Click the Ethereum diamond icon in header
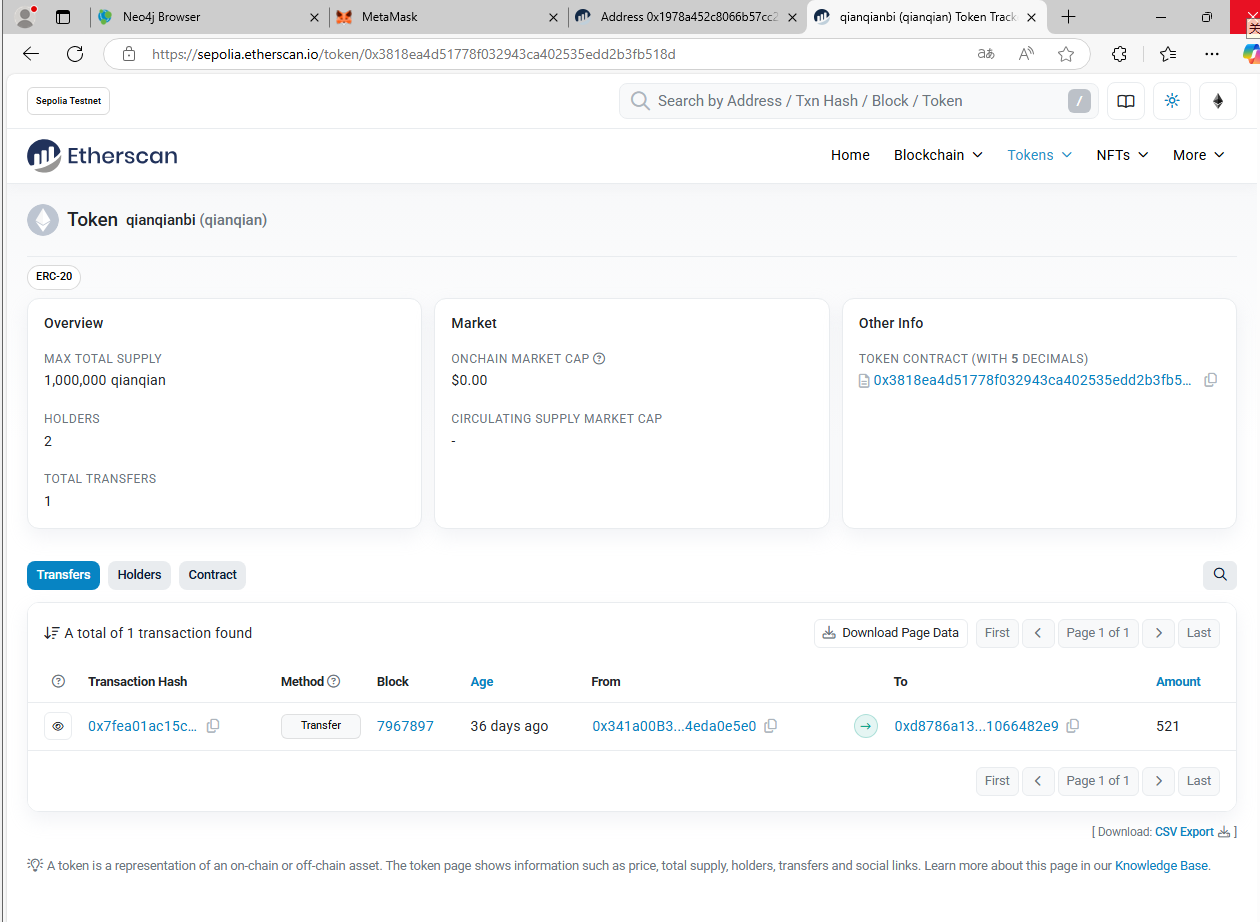The width and height of the screenshot is (1260, 922). click(1218, 101)
